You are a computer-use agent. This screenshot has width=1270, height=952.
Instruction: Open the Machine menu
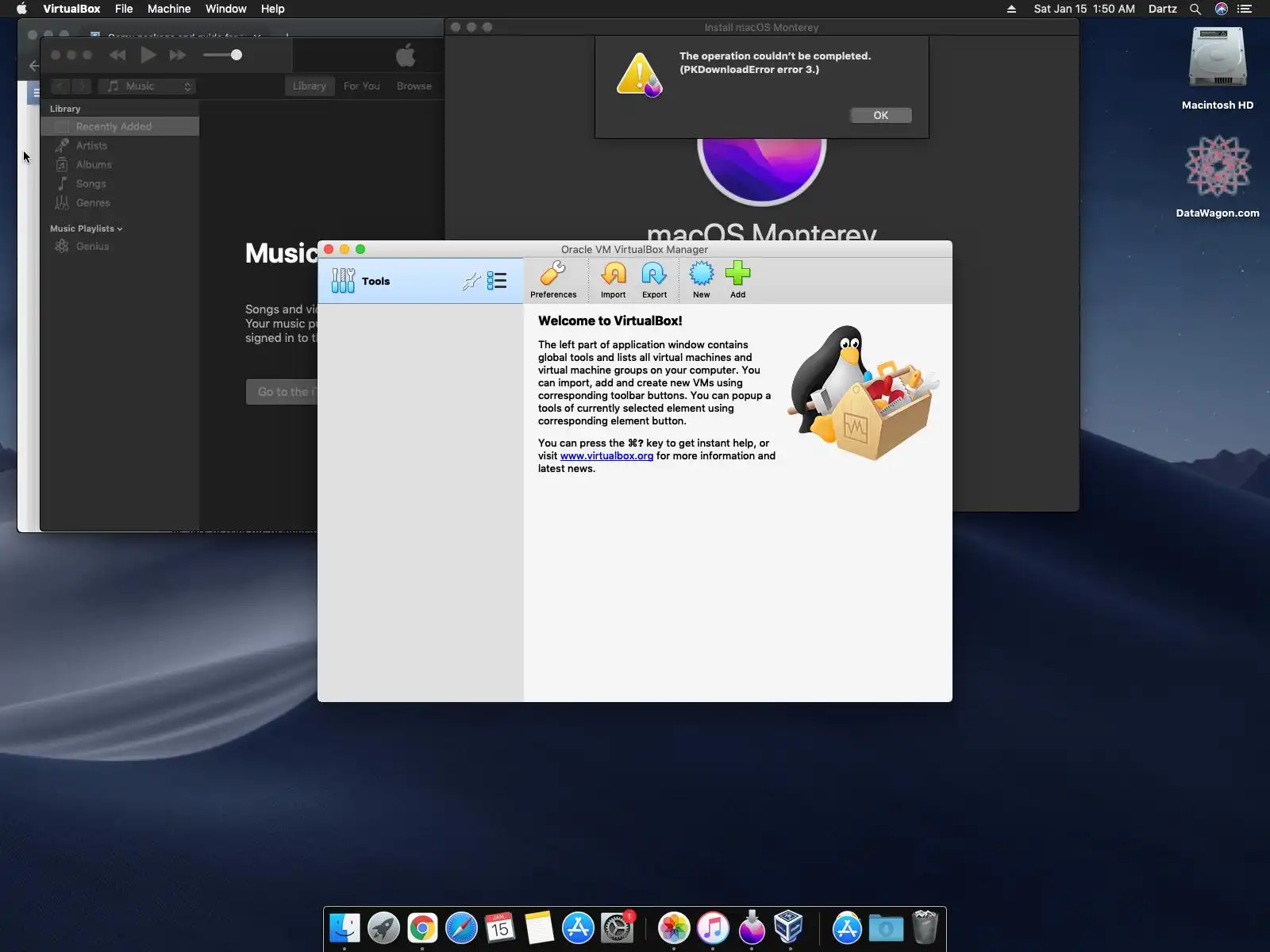coord(169,9)
